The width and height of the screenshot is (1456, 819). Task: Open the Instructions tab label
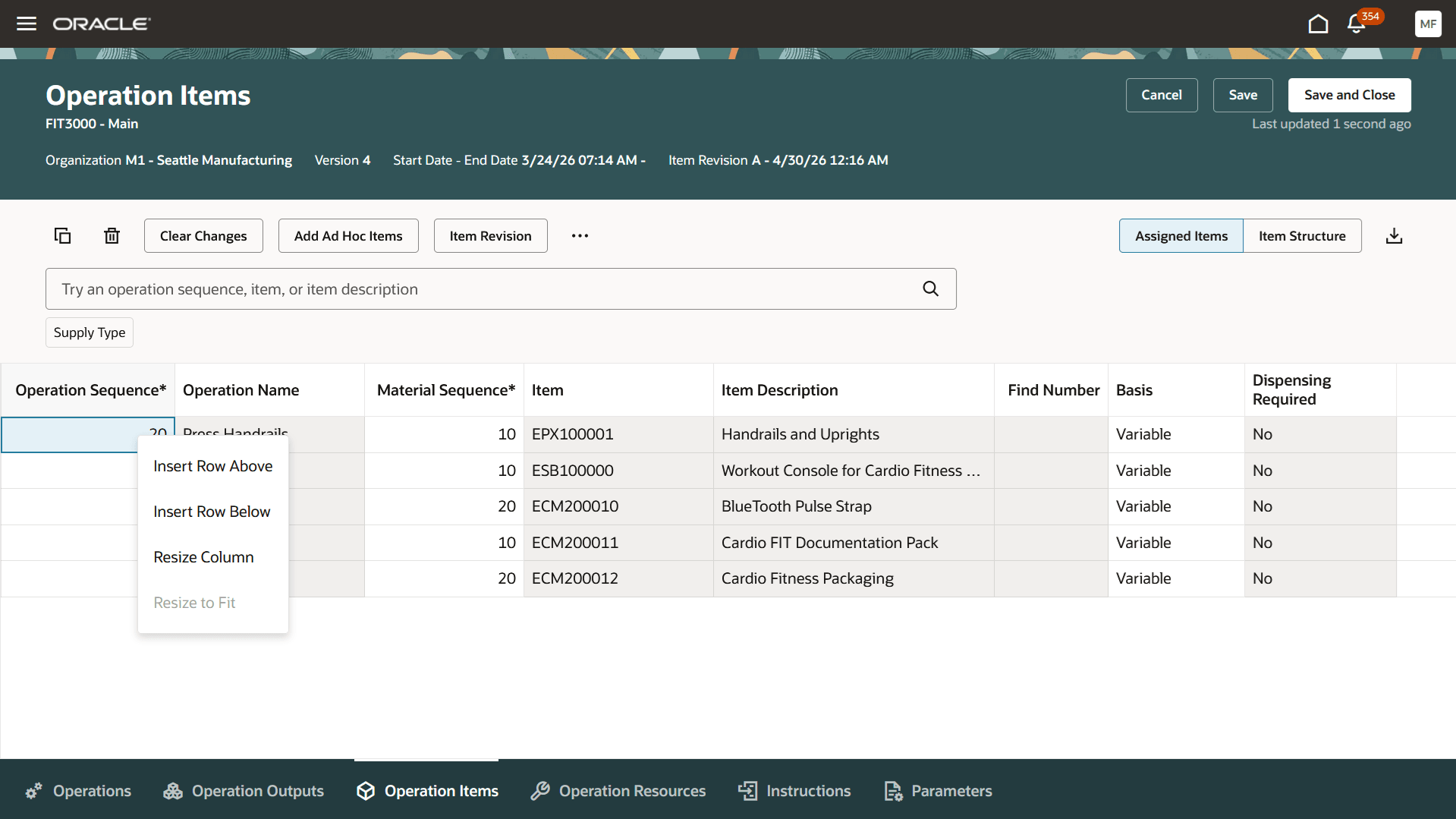coord(809,791)
